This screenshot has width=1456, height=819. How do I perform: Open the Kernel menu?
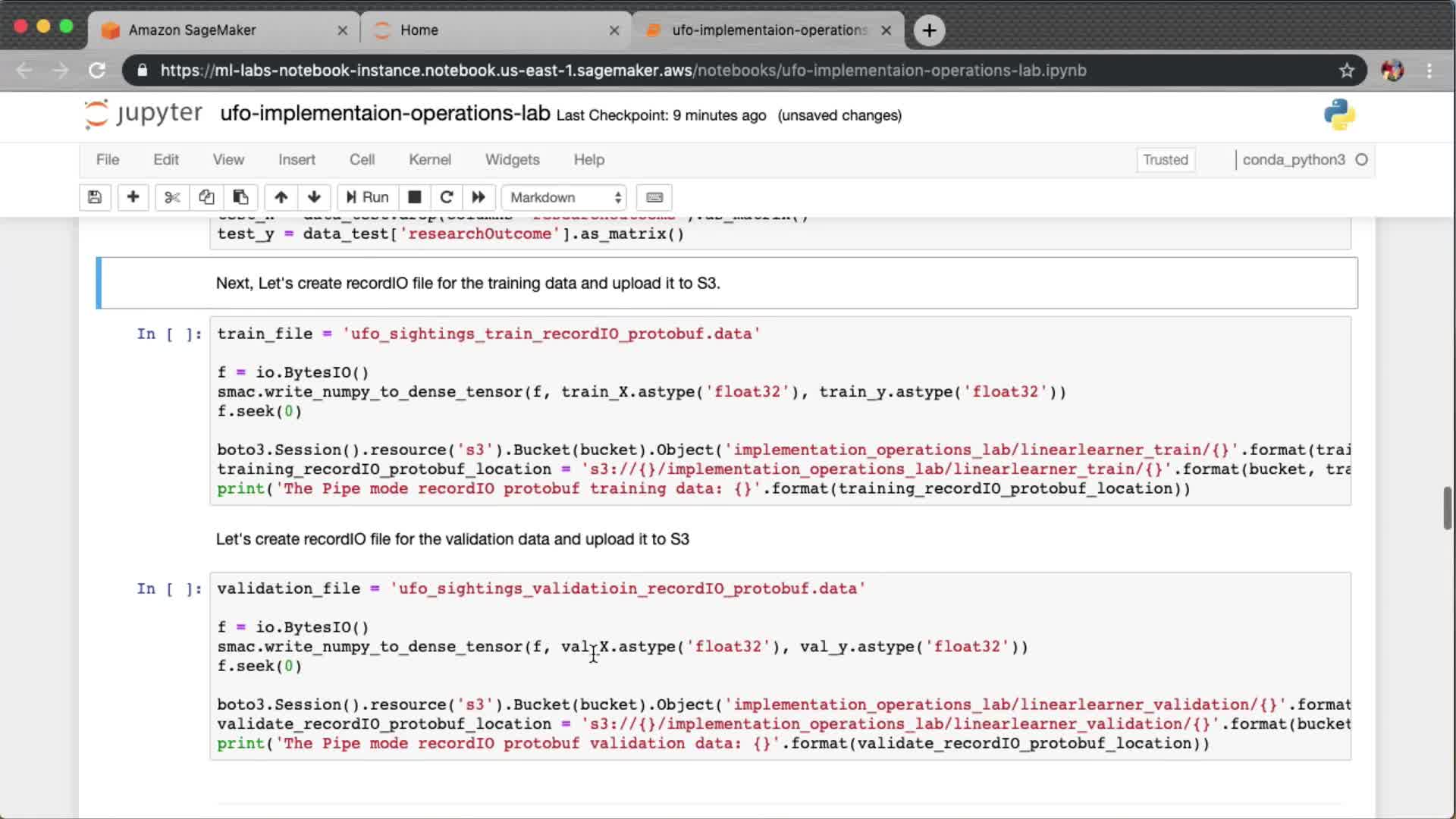point(429,159)
